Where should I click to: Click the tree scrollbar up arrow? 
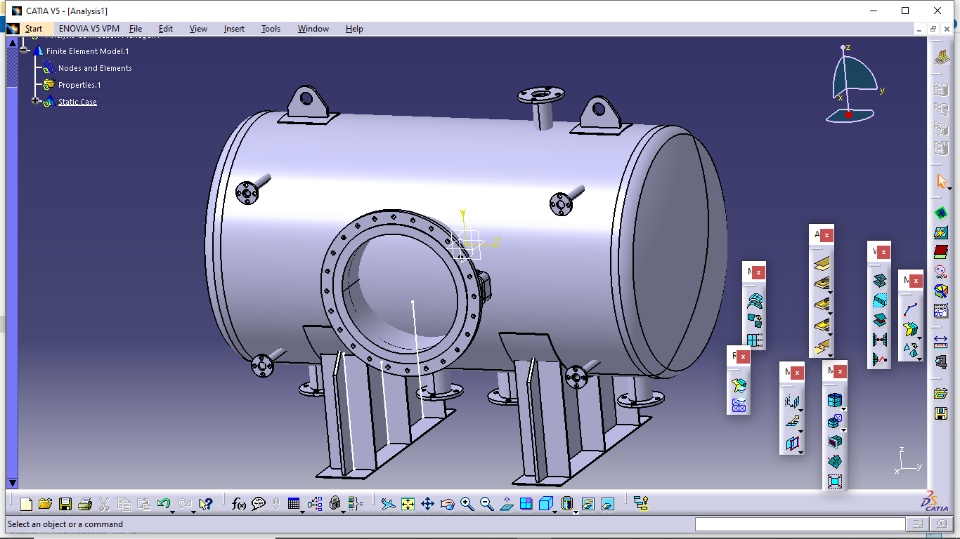12,43
